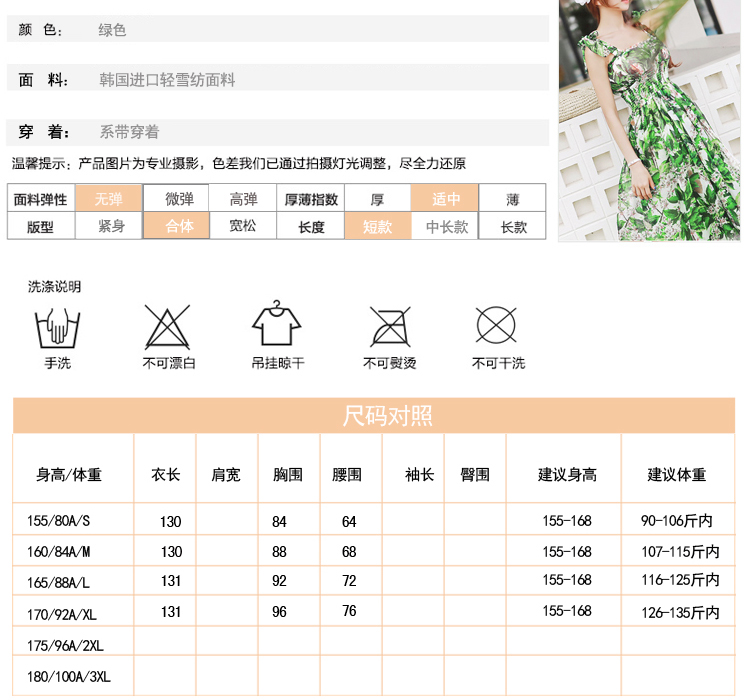Screen dimensions: 750x700
Task: Click the 不可熨烫 caption text
Action: [389, 363]
